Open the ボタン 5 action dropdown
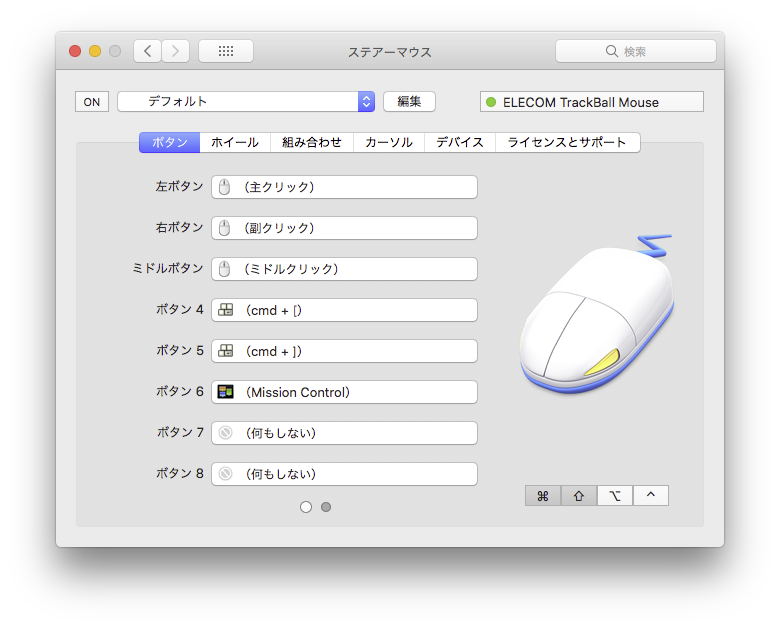The image size is (780, 627). coord(344,351)
